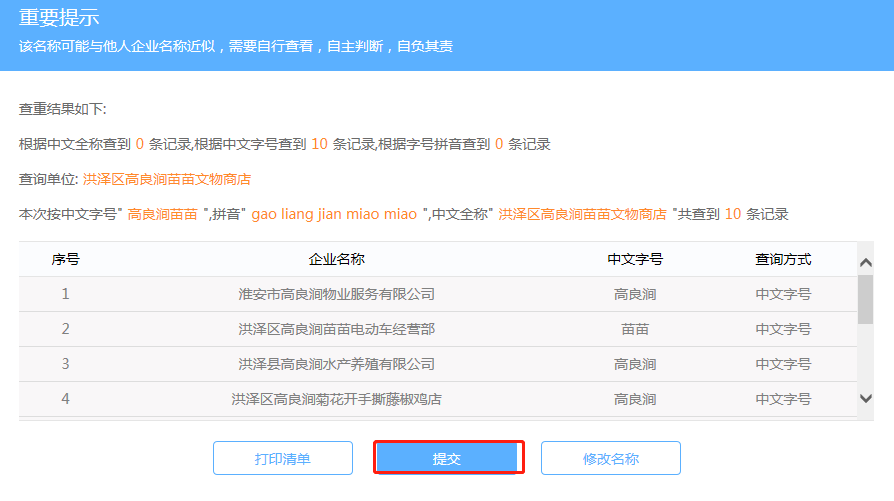Click row 4's 查询方式 cell
Image resolution: width=894 pixels, height=501 pixels.
pyautogui.click(x=783, y=399)
